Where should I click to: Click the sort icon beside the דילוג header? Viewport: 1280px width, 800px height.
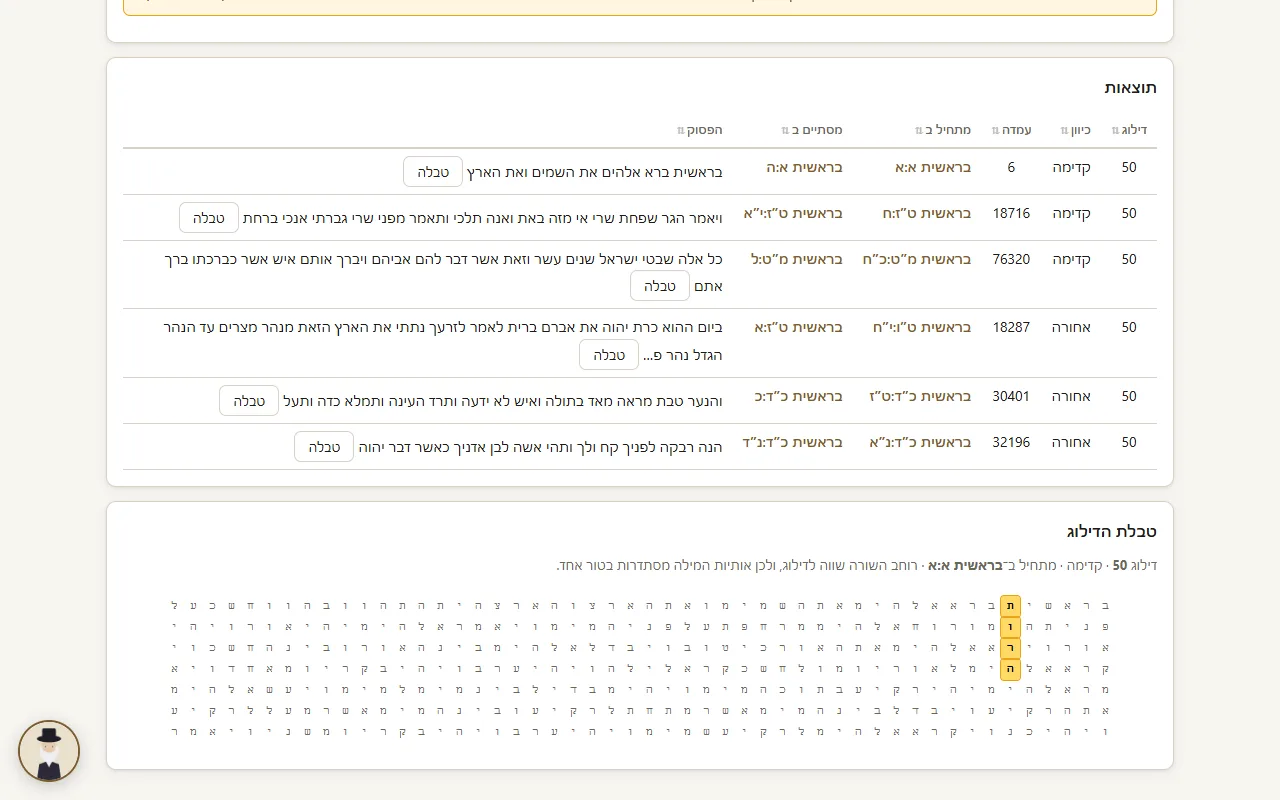point(1115,131)
